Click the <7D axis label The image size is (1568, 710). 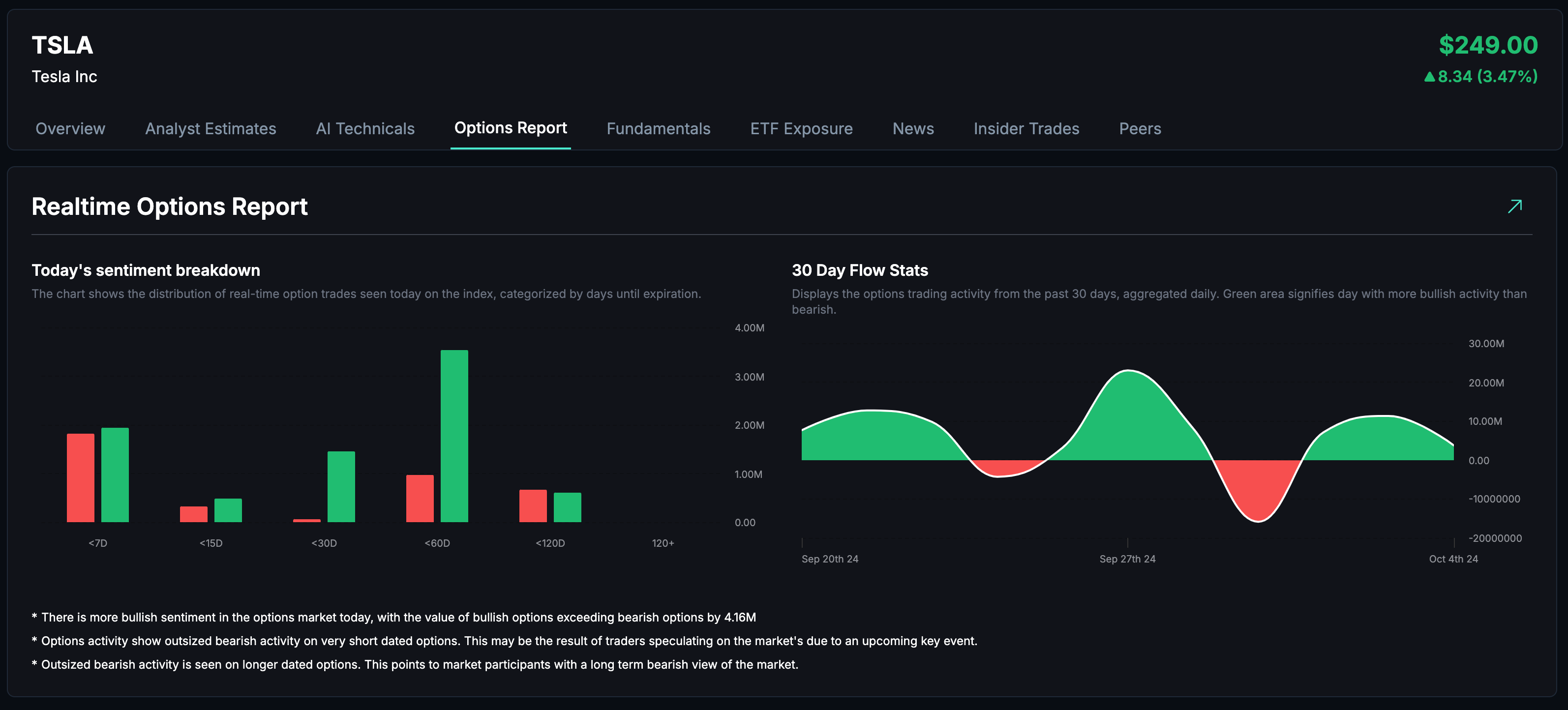tap(98, 543)
